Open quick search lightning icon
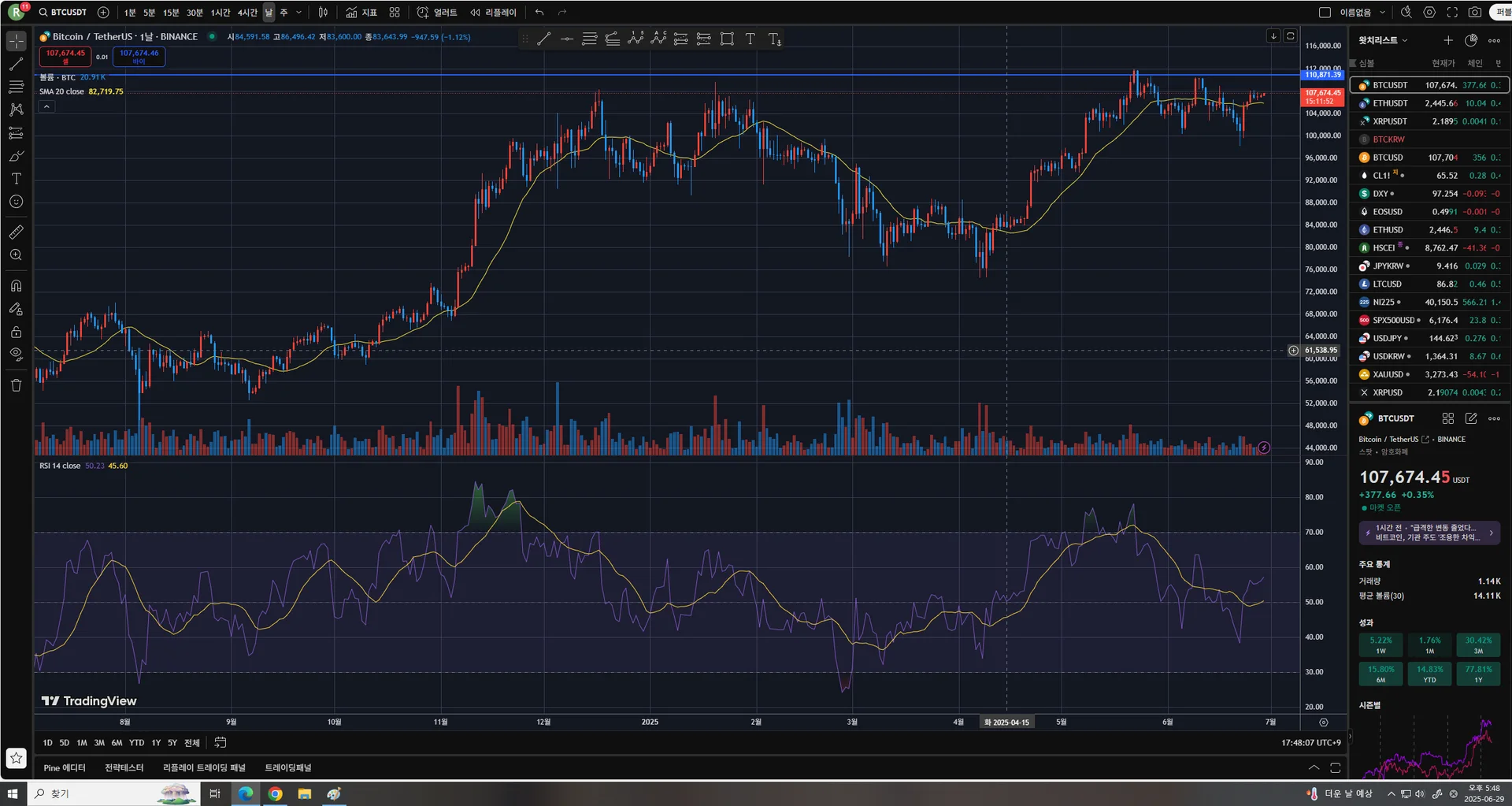1512x806 pixels. [1406, 13]
